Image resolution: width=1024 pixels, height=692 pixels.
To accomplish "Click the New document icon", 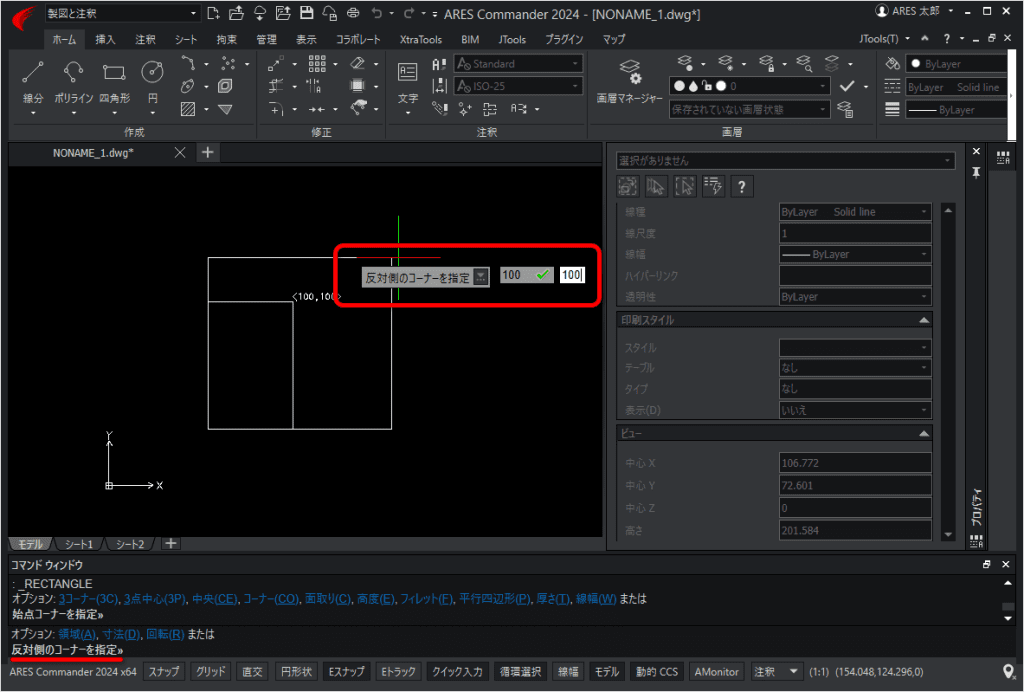I will [x=214, y=12].
